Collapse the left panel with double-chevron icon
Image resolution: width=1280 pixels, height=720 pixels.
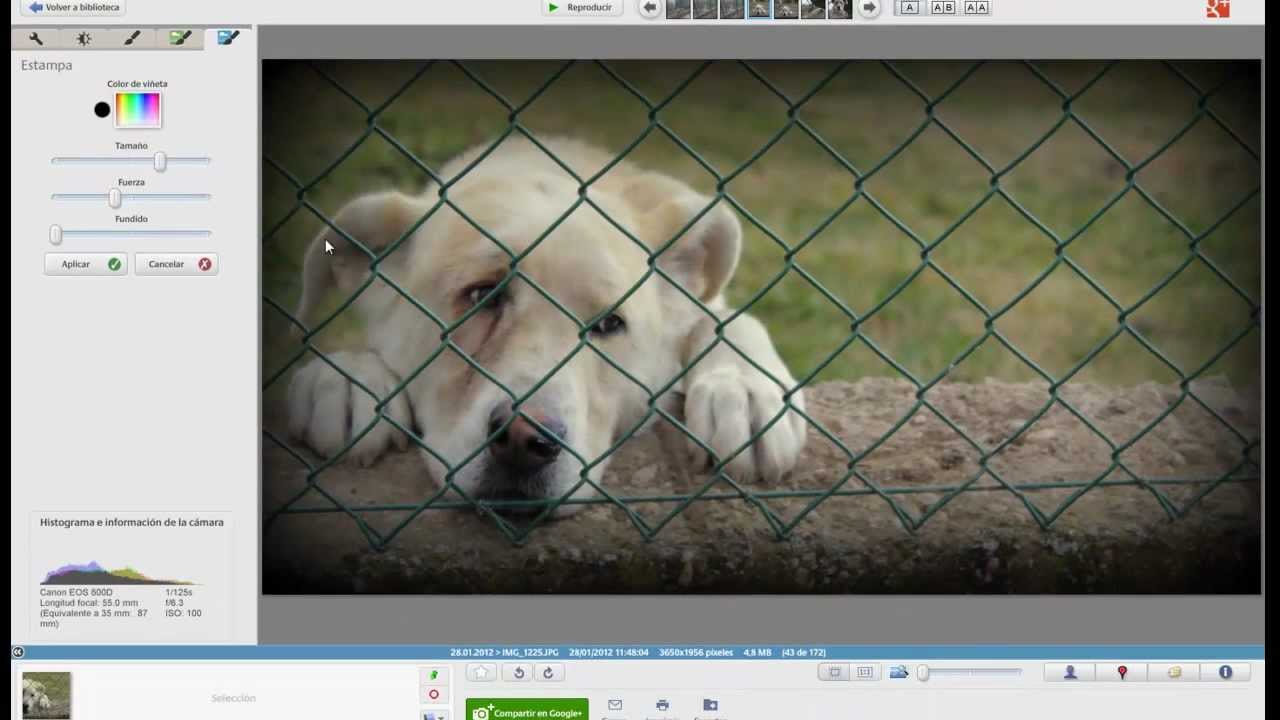tap(18, 652)
